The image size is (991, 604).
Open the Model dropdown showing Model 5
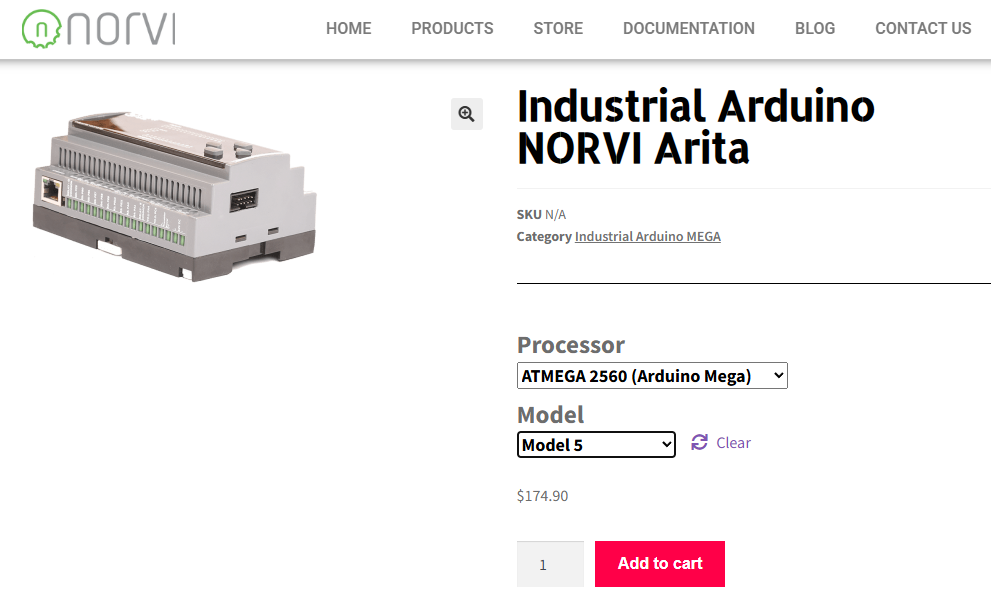click(x=596, y=444)
